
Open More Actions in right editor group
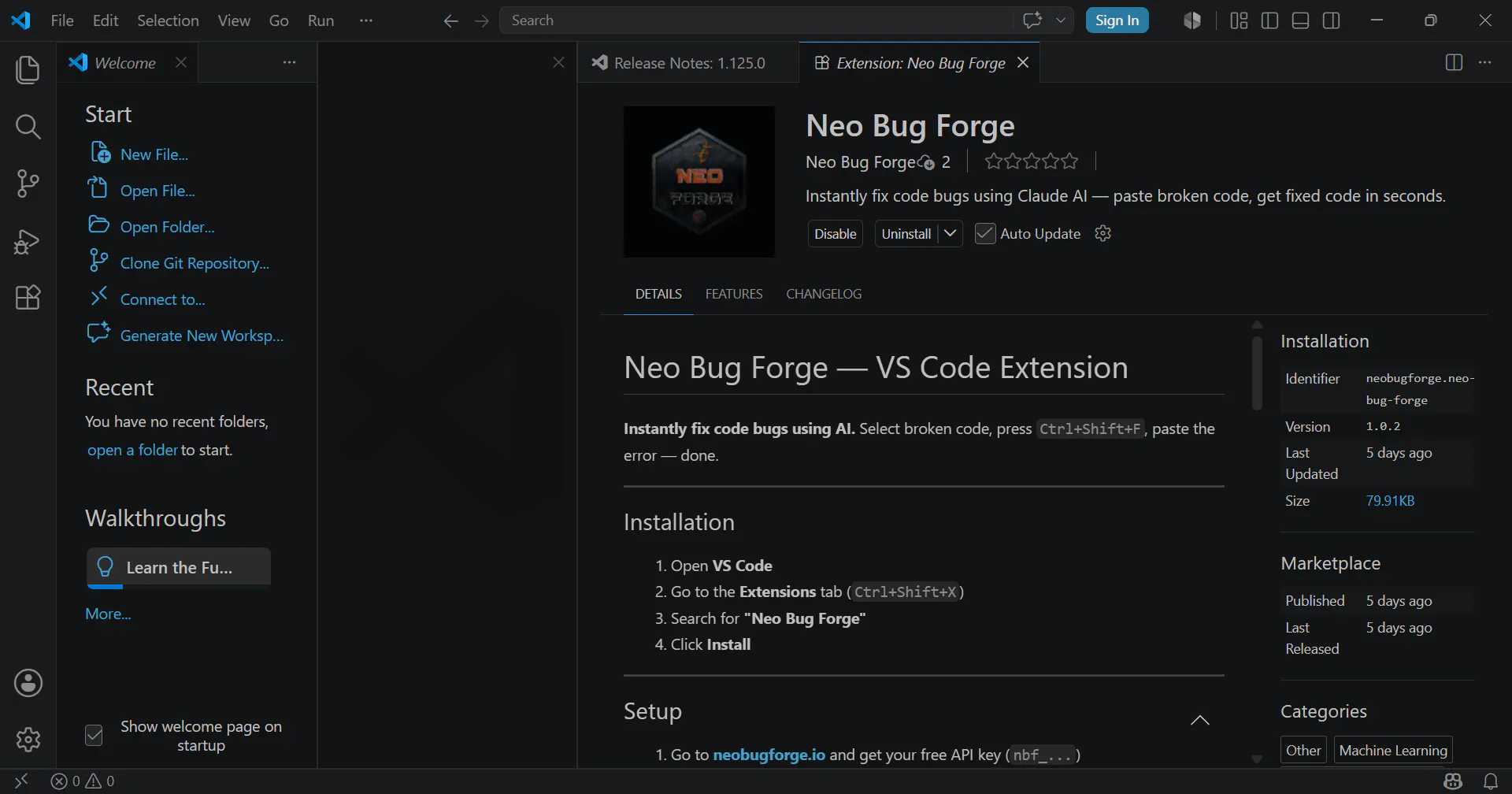click(1485, 62)
